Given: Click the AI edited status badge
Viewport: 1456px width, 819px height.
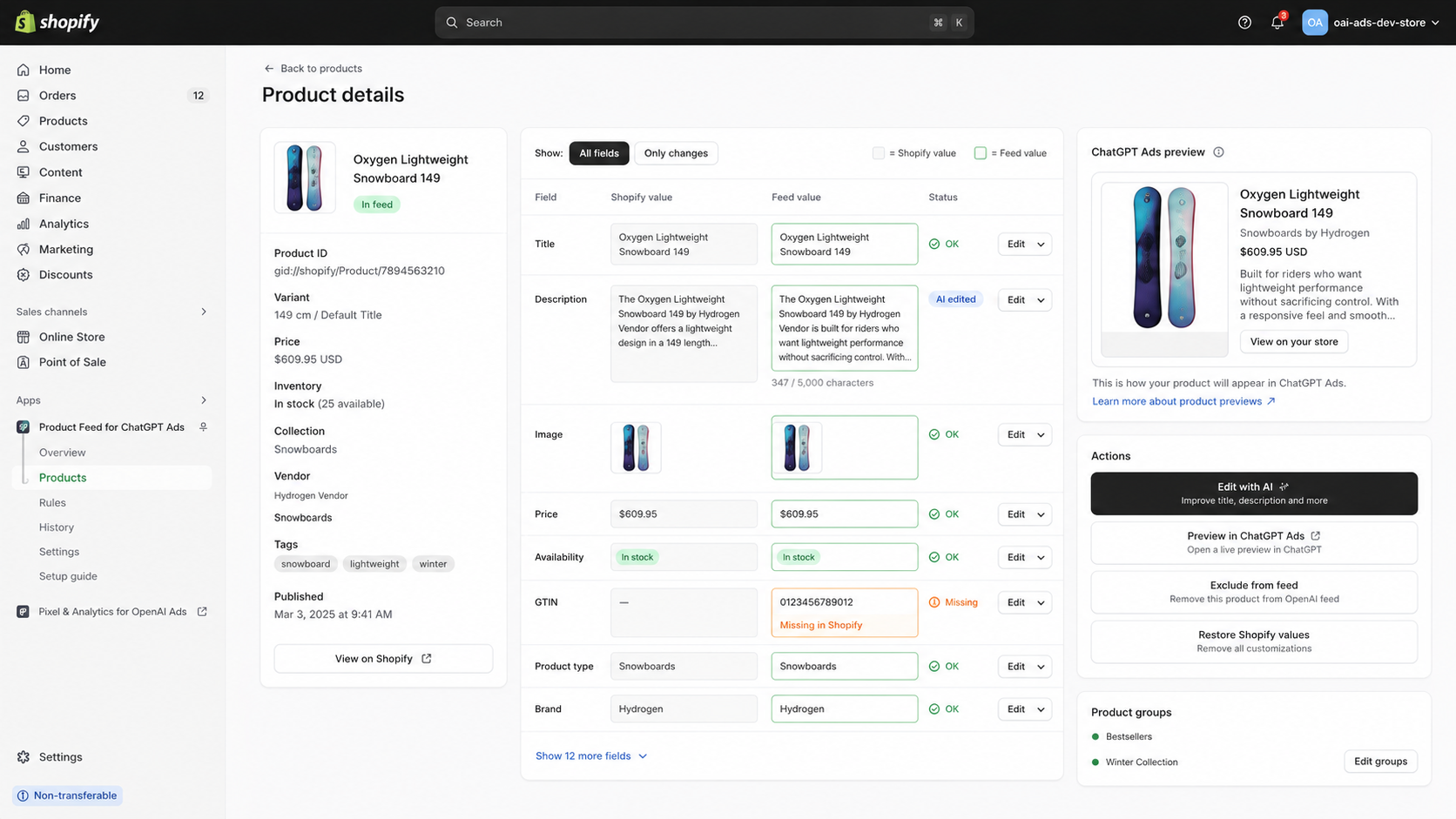Looking at the screenshot, I should [x=955, y=299].
